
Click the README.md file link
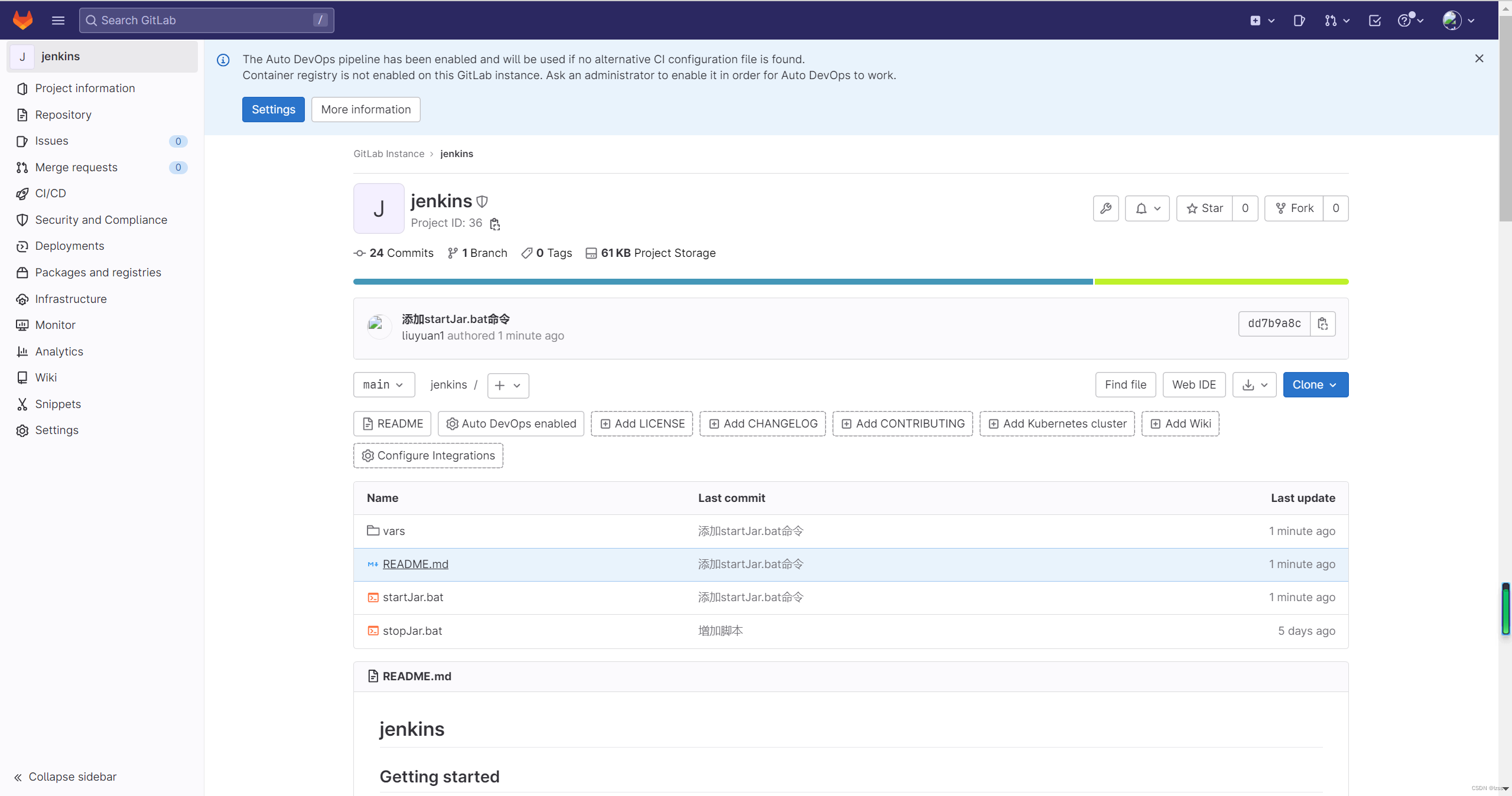[x=415, y=563]
